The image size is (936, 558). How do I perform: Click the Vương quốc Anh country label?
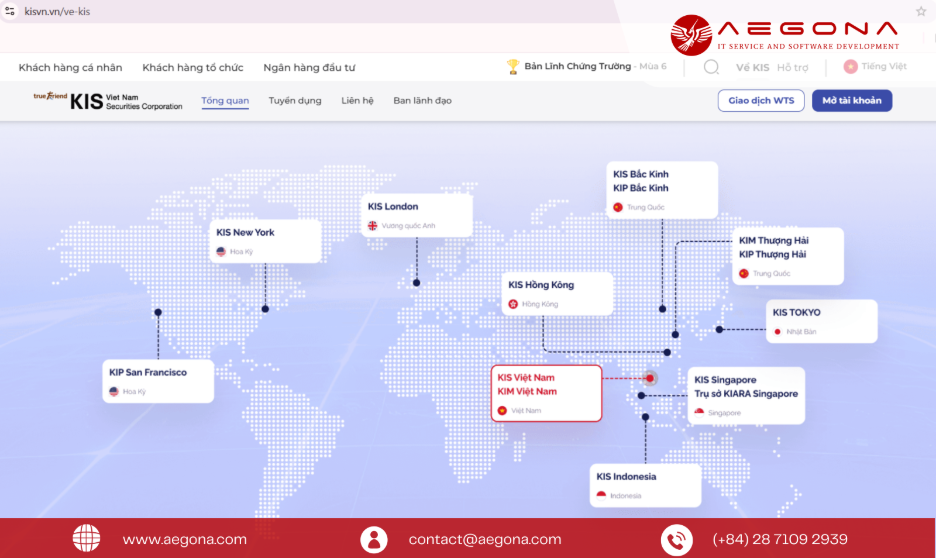point(408,226)
